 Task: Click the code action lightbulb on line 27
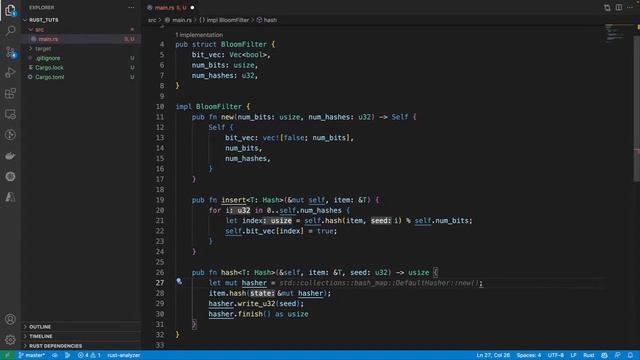click(179, 281)
